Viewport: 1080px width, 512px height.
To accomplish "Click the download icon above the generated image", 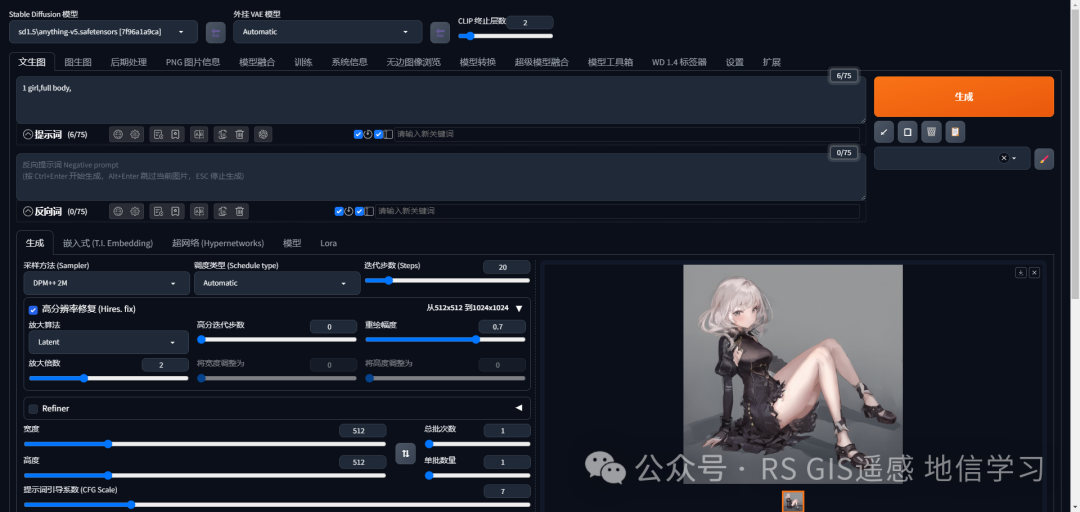I will pyautogui.click(x=1021, y=272).
